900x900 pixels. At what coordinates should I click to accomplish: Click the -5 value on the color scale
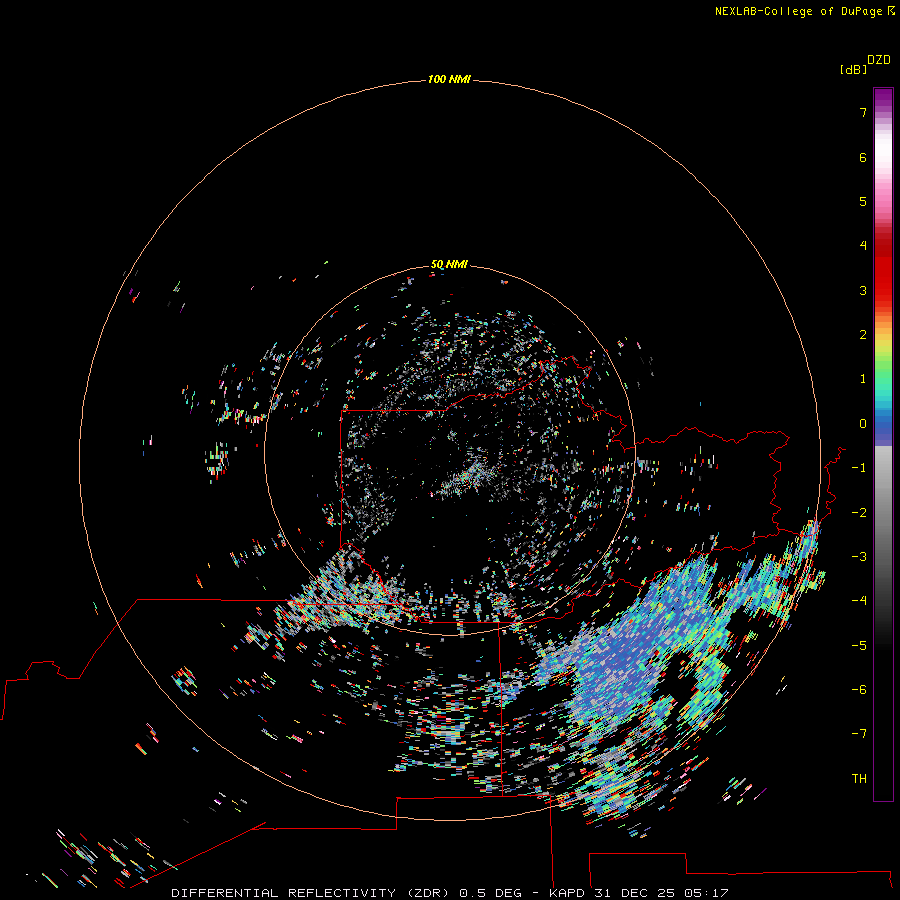pyautogui.click(x=859, y=646)
